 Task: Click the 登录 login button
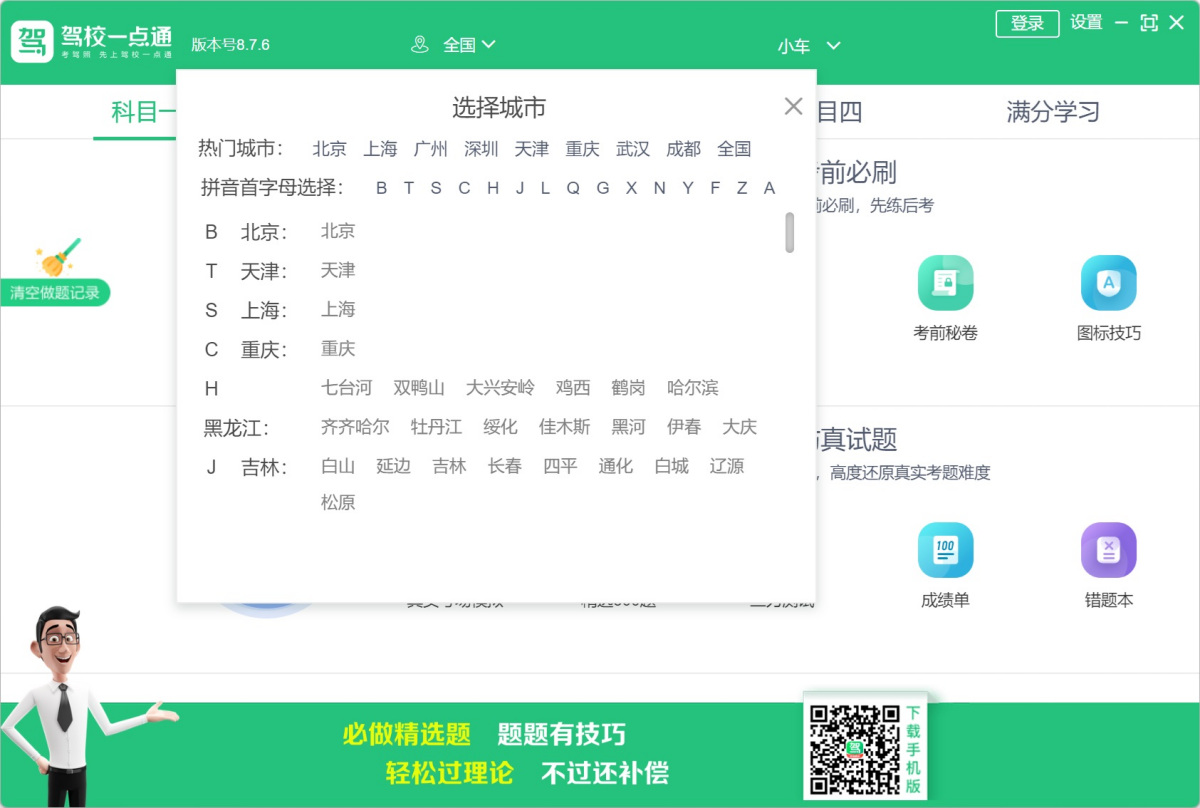(1027, 23)
